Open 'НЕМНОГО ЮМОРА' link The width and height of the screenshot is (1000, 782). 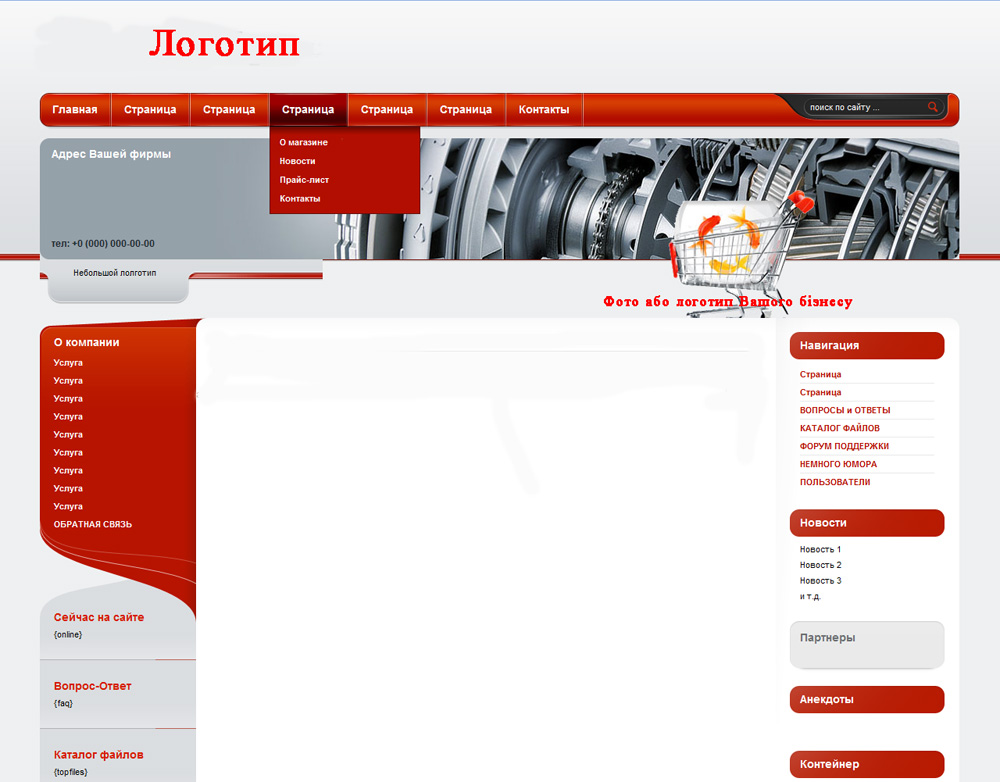click(x=839, y=464)
